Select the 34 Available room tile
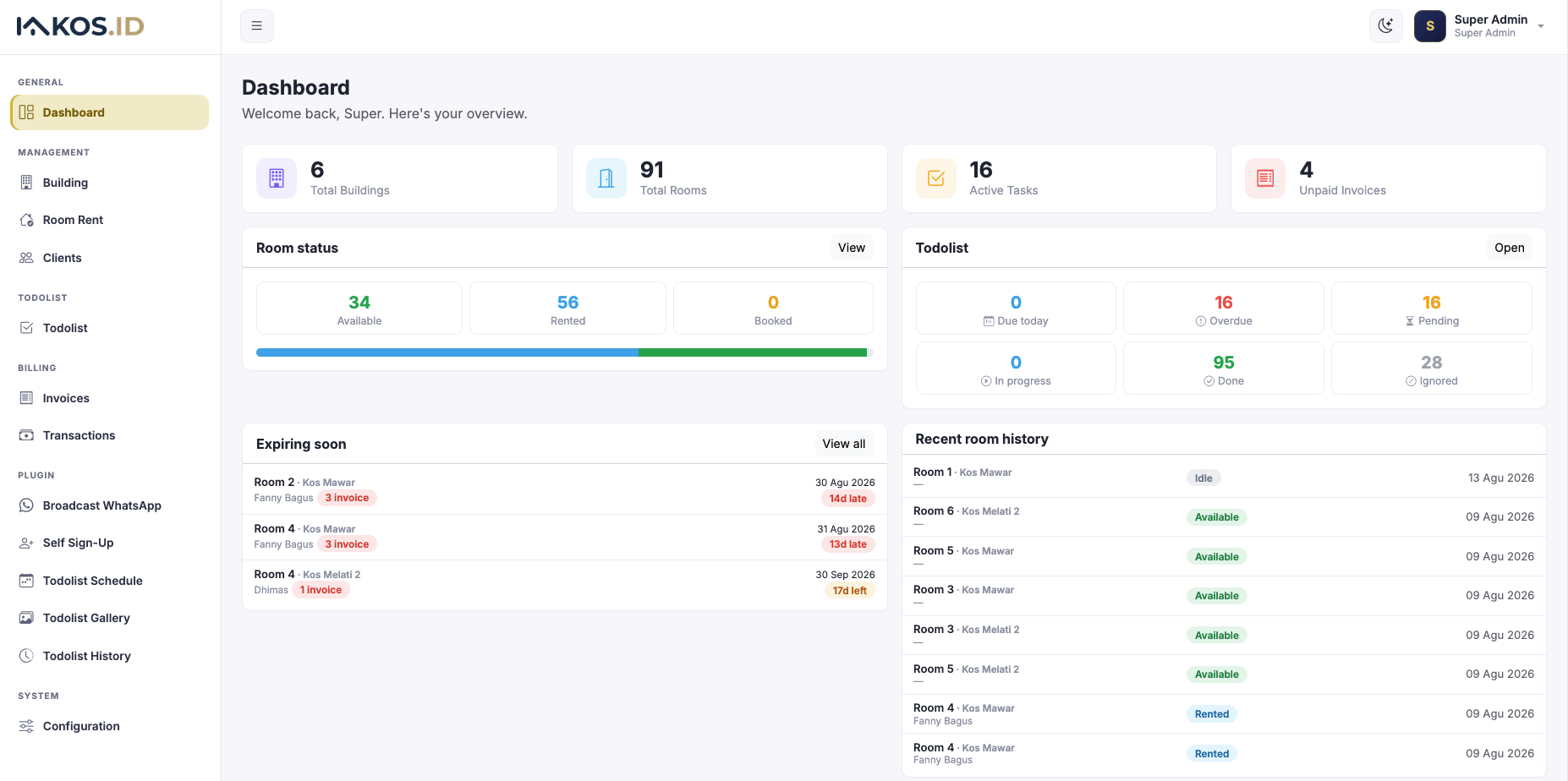 359,309
